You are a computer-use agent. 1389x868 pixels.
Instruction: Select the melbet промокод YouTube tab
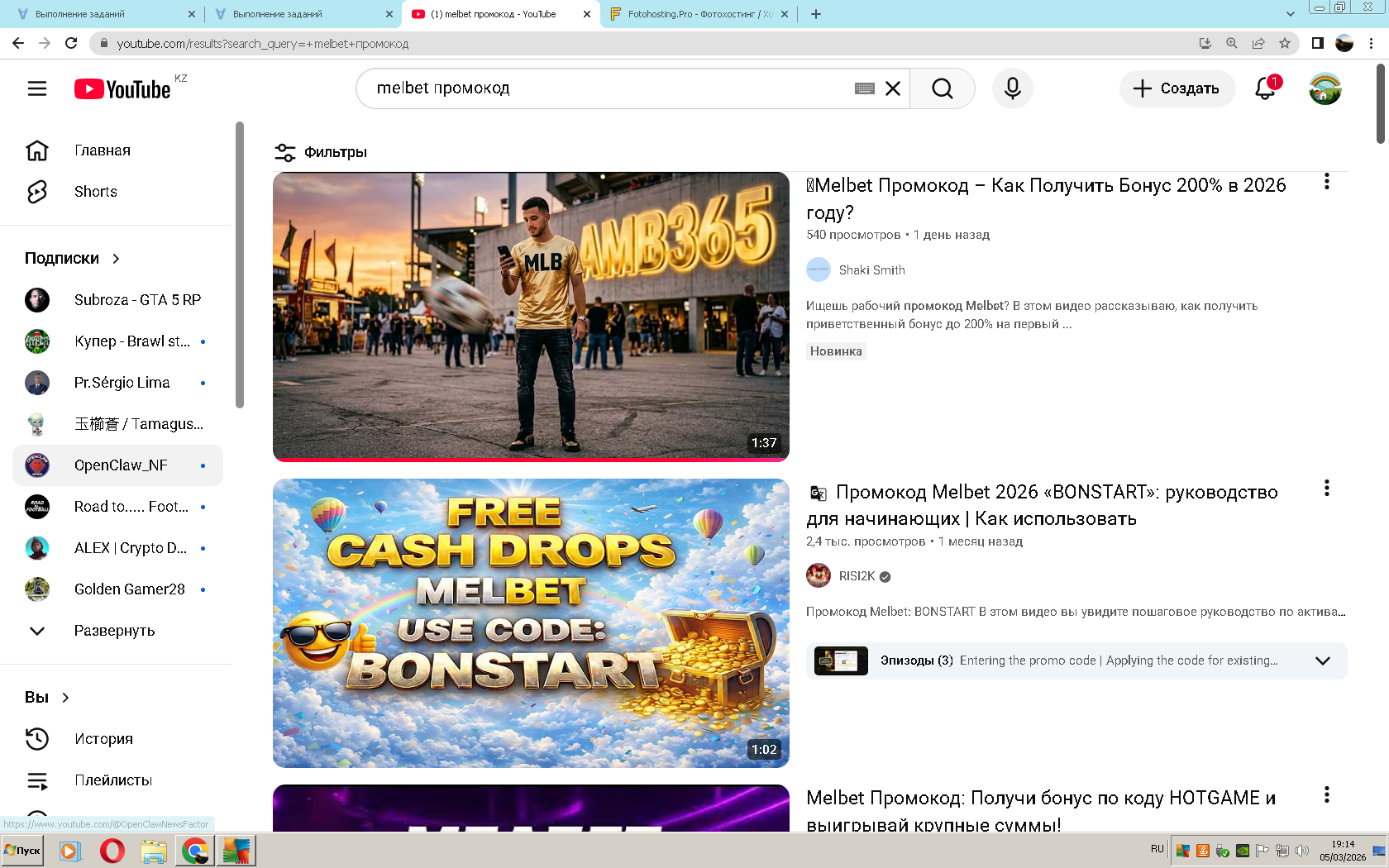[x=500, y=14]
